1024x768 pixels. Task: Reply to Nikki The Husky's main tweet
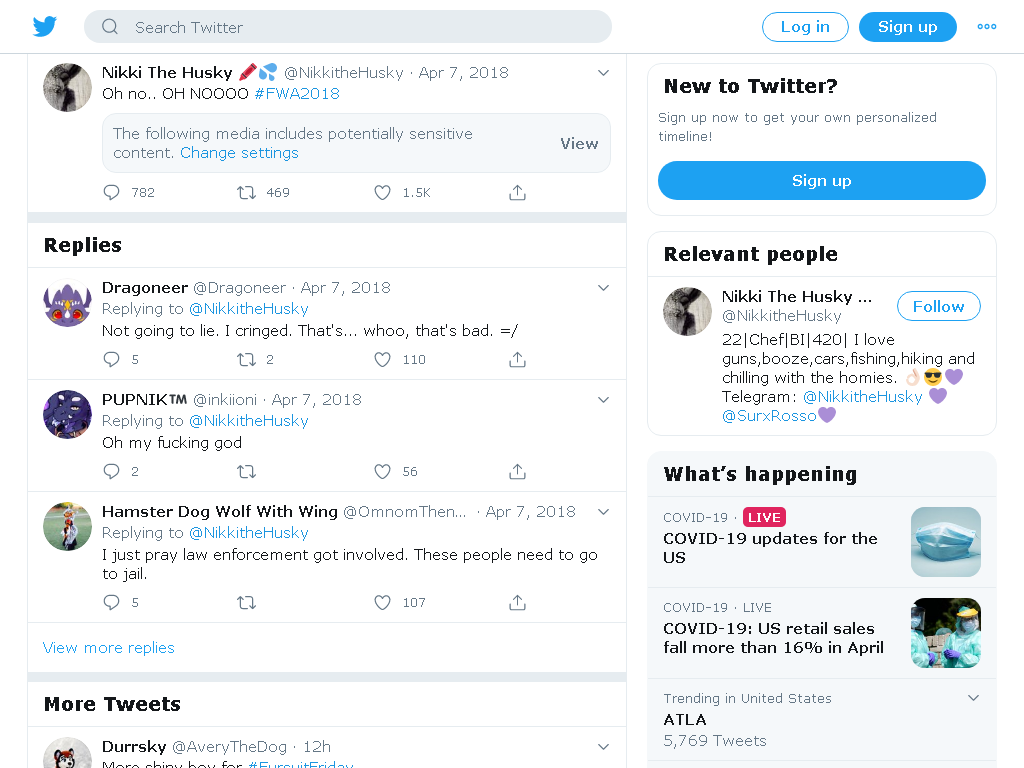(x=112, y=193)
